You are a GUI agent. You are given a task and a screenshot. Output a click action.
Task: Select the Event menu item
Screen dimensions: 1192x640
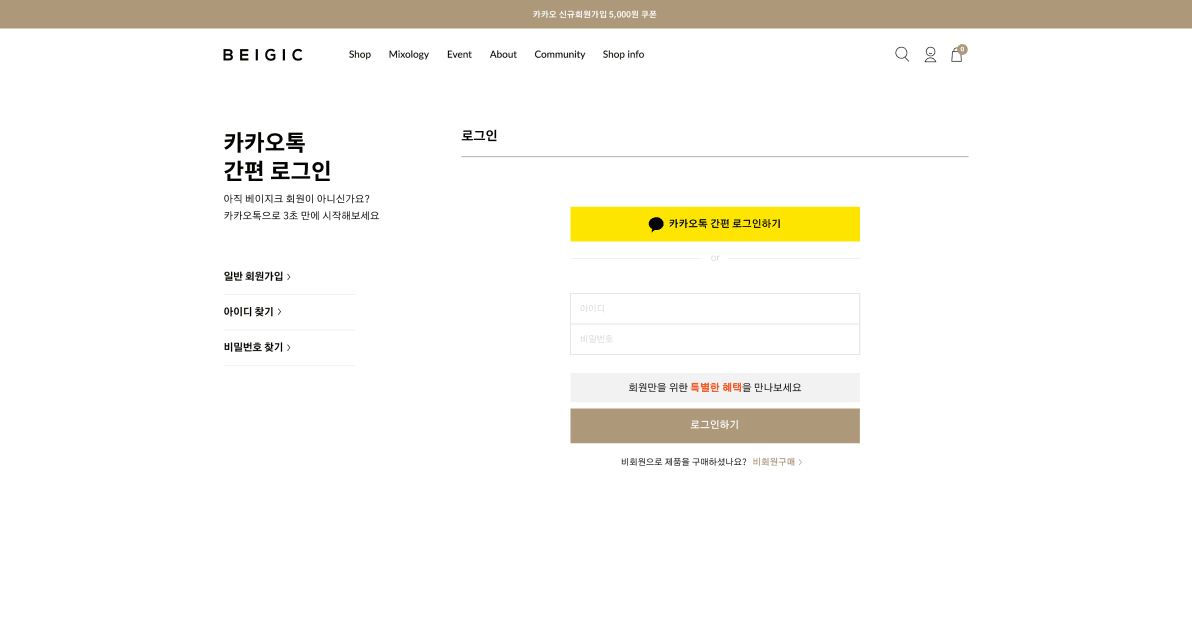tap(459, 54)
